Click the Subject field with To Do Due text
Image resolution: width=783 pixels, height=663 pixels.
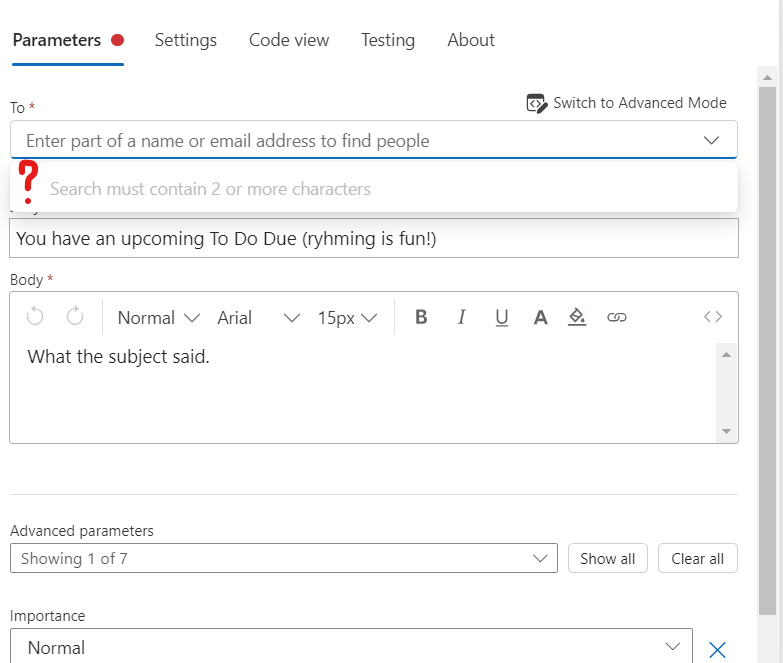click(x=374, y=238)
